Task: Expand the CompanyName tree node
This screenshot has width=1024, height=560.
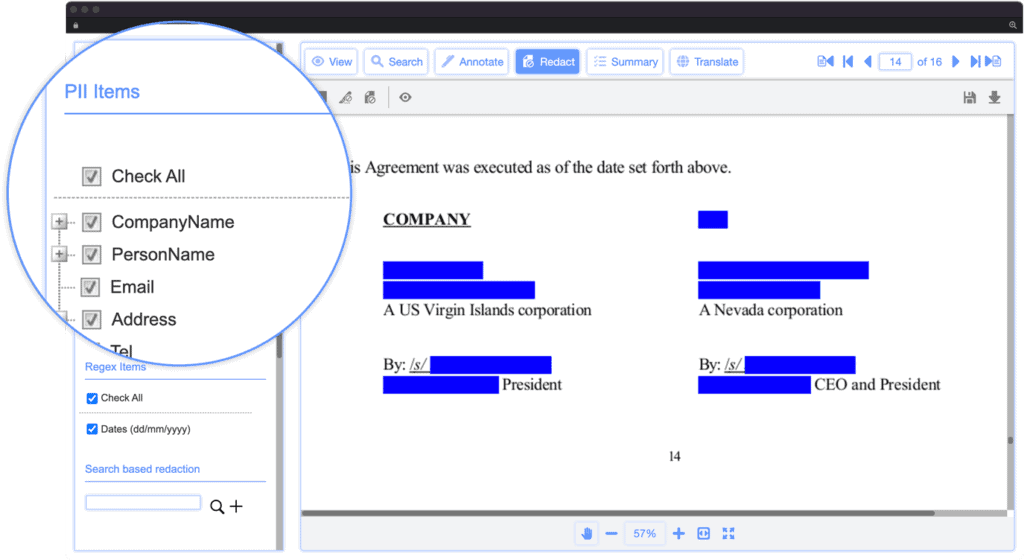Action: point(59,222)
